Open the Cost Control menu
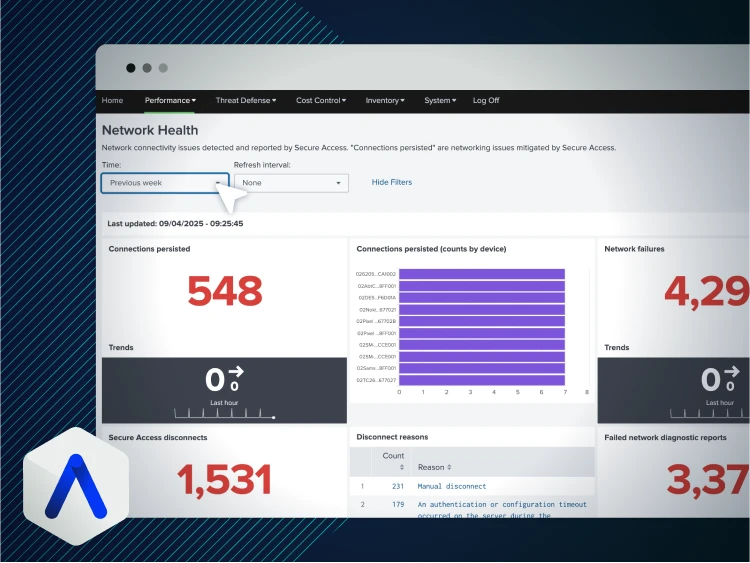Image resolution: width=750 pixels, height=563 pixels. click(320, 100)
